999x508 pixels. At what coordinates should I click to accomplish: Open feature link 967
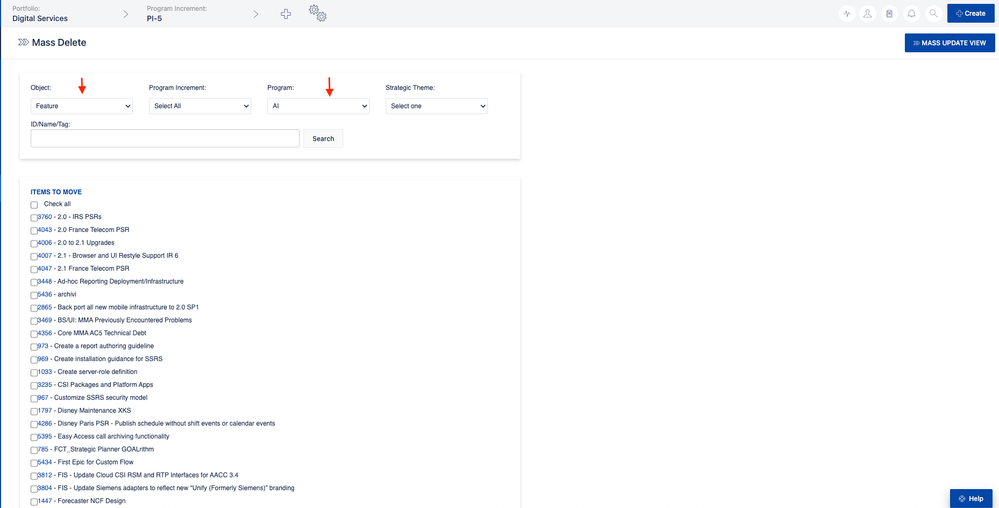point(43,398)
